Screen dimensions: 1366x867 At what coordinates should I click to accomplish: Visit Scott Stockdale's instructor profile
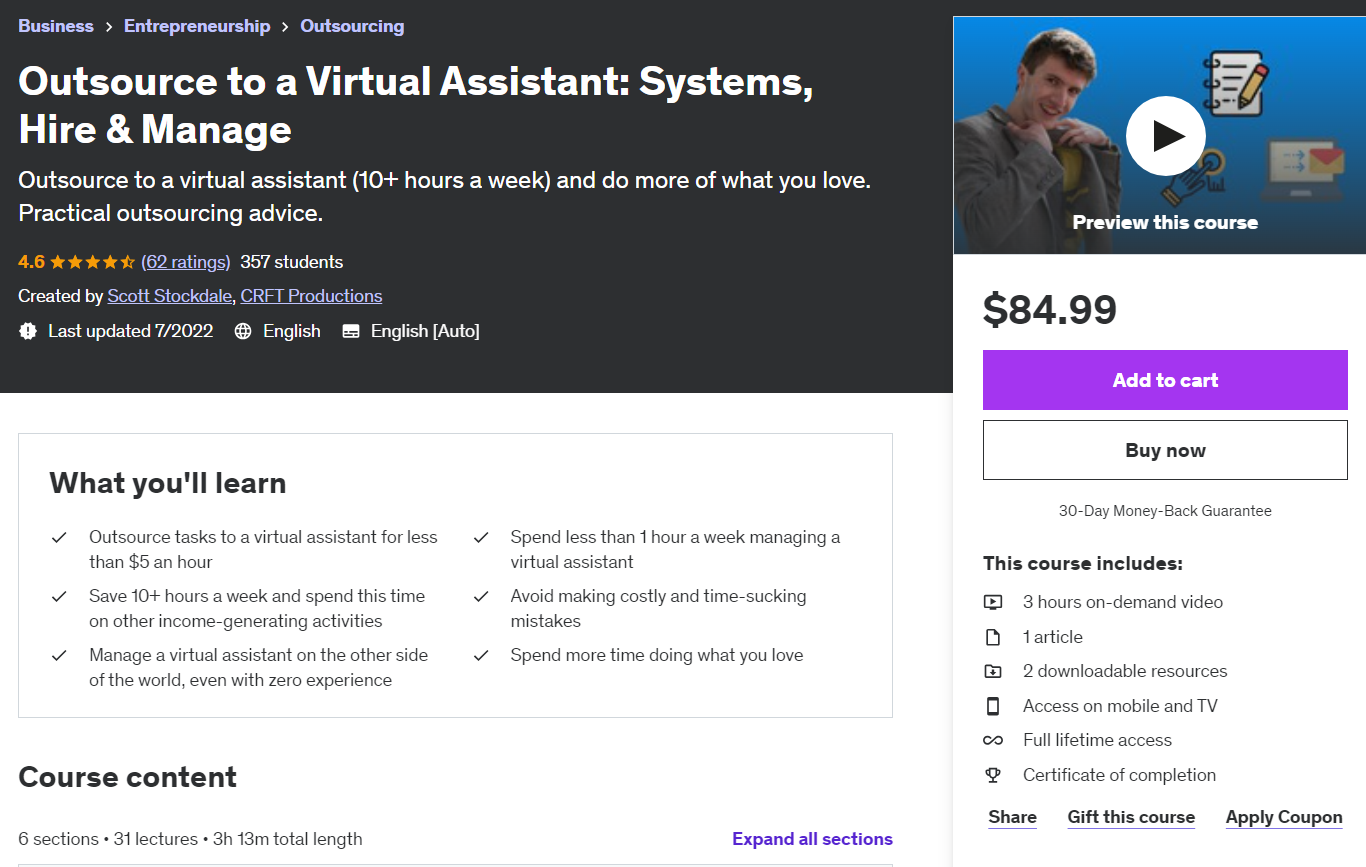168,296
